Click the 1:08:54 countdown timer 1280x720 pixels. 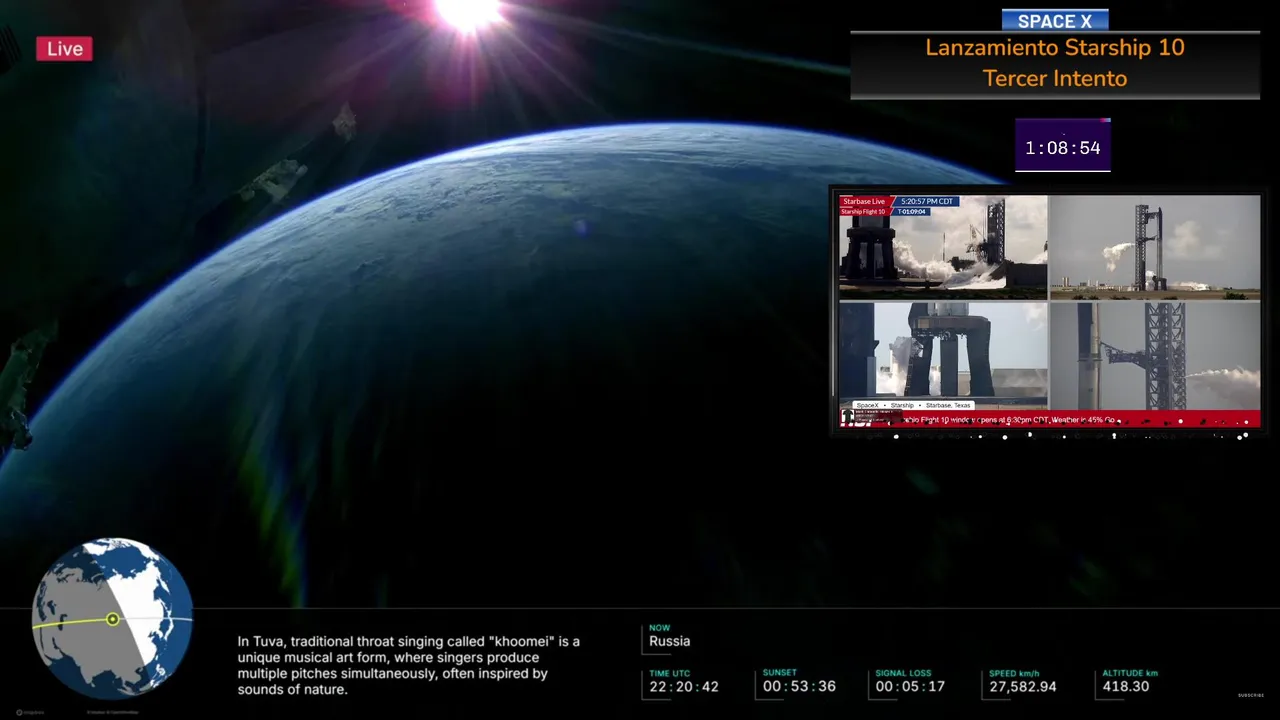pos(1062,147)
